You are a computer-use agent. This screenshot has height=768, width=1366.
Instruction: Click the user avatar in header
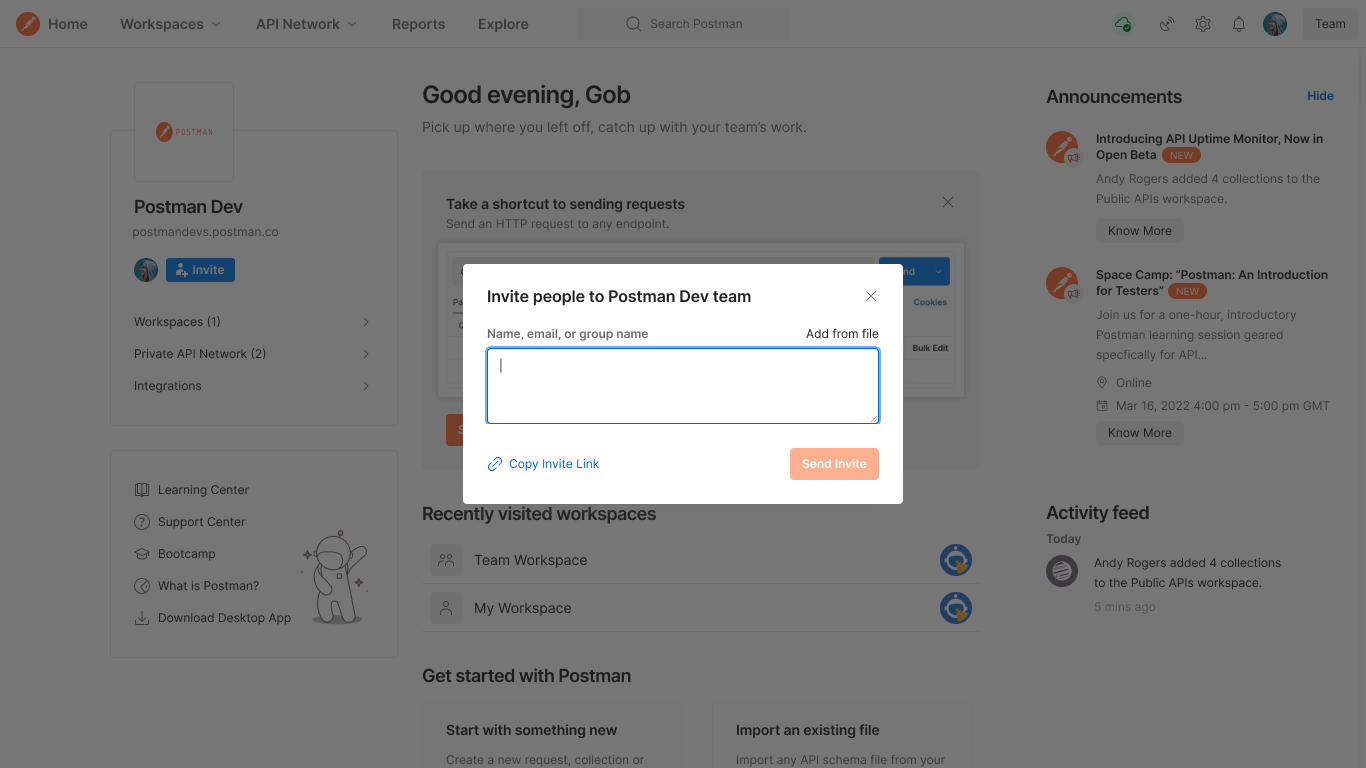[1275, 24]
